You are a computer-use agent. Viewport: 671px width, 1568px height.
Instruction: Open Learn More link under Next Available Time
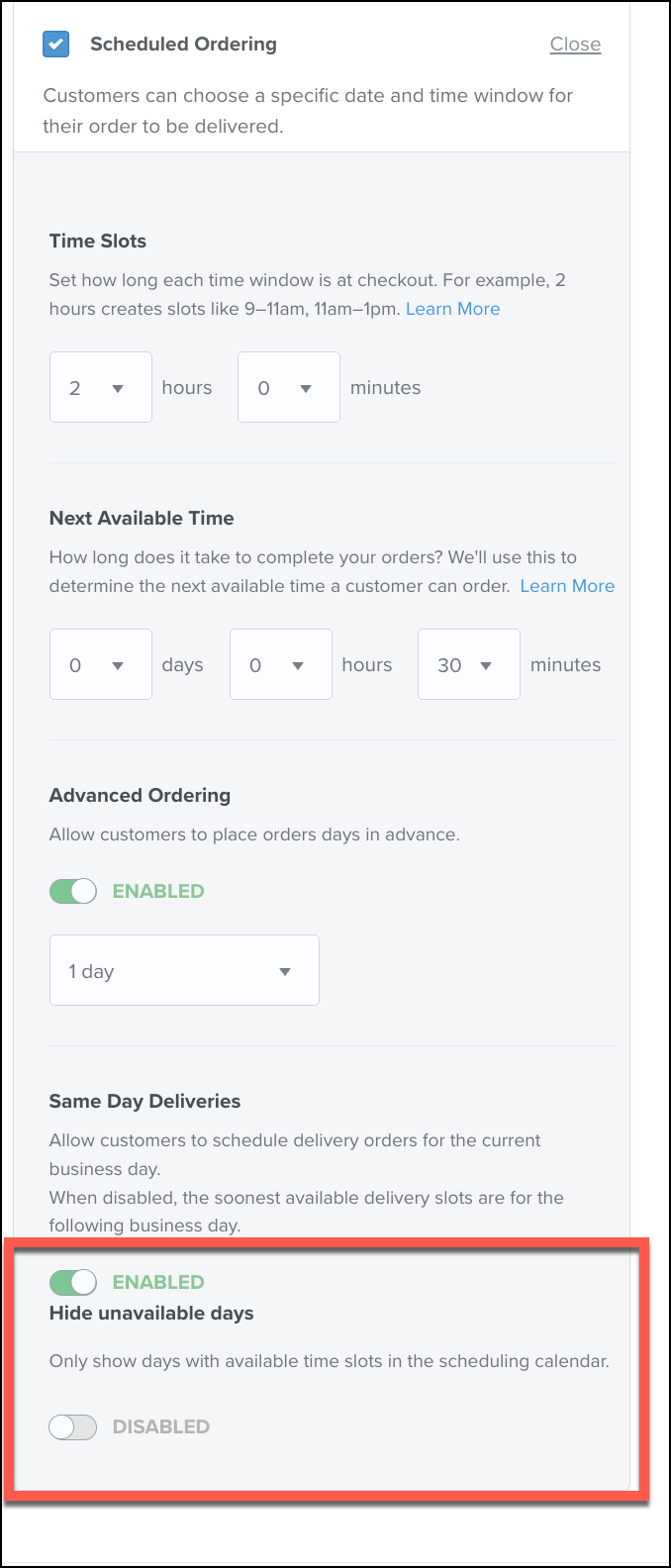click(567, 586)
